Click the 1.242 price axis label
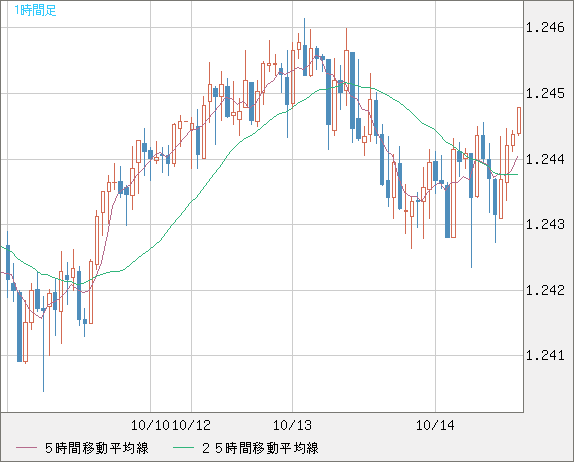574x462 pixels. (x=545, y=290)
